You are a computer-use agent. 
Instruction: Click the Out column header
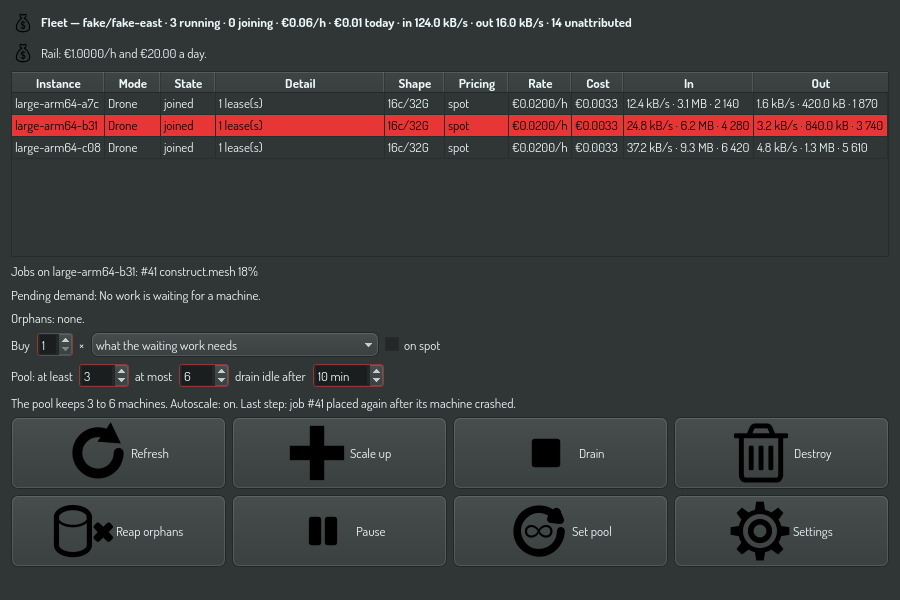click(x=821, y=83)
